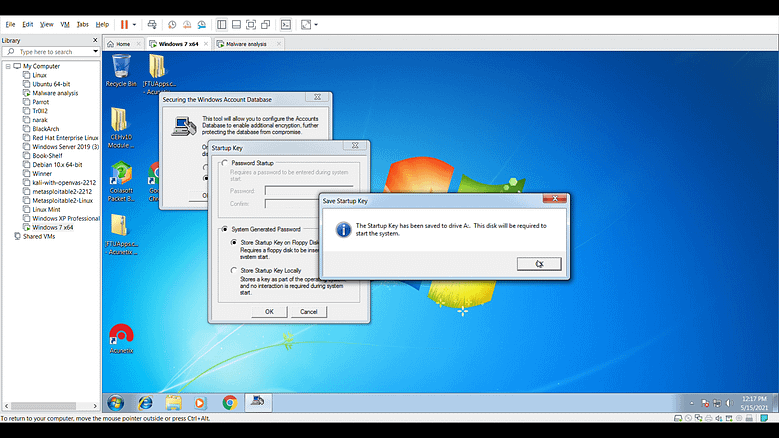
Task: Close the Save Startup Key dialog
Action: coord(555,199)
